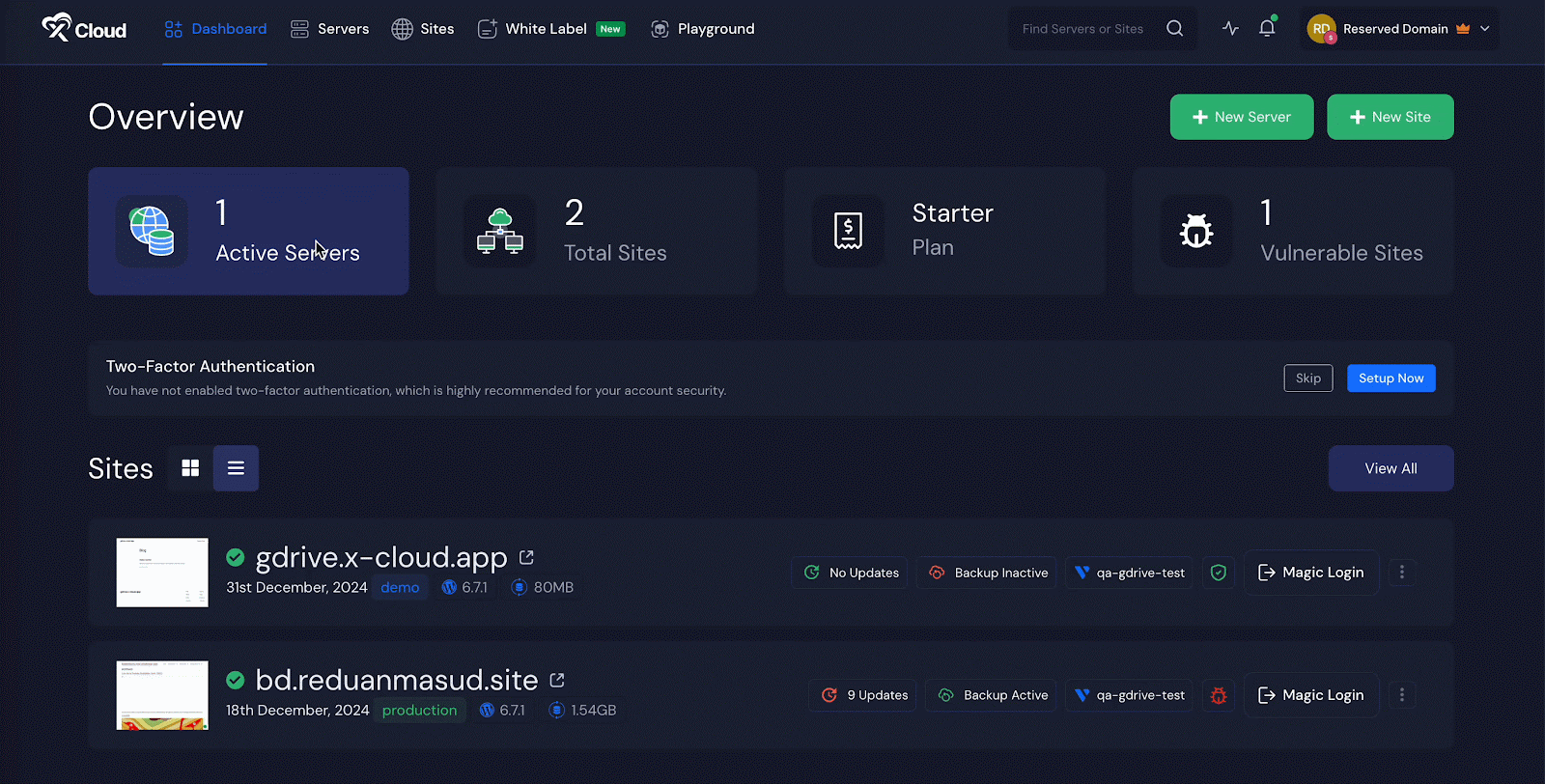Image resolution: width=1545 pixels, height=784 pixels.
Task: Switch Sites to list view
Action: (236, 468)
